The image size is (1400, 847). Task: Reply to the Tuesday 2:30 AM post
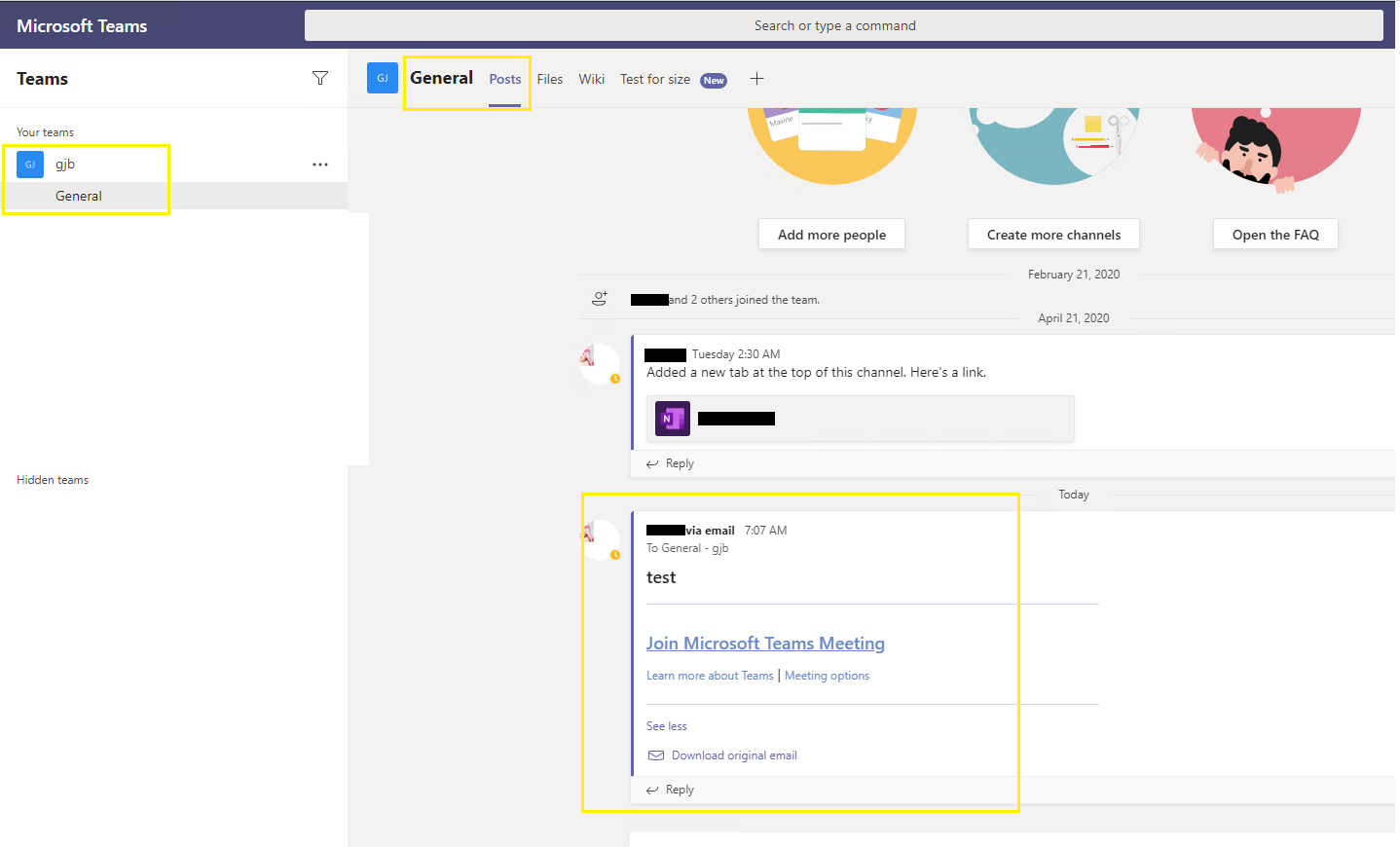tap(671, 463)
